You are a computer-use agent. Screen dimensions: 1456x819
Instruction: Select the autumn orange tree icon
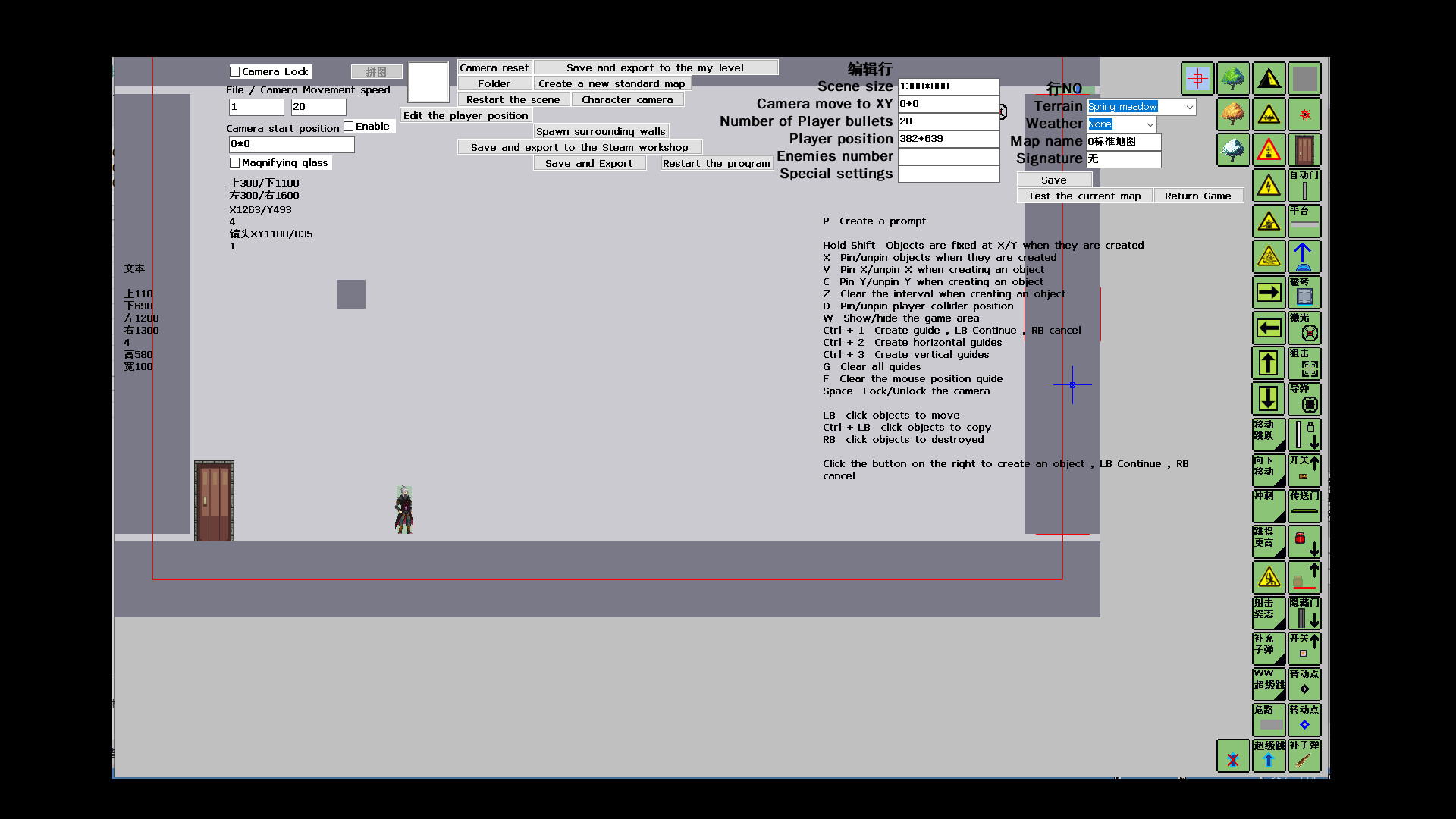click(x=1233, y=115)
